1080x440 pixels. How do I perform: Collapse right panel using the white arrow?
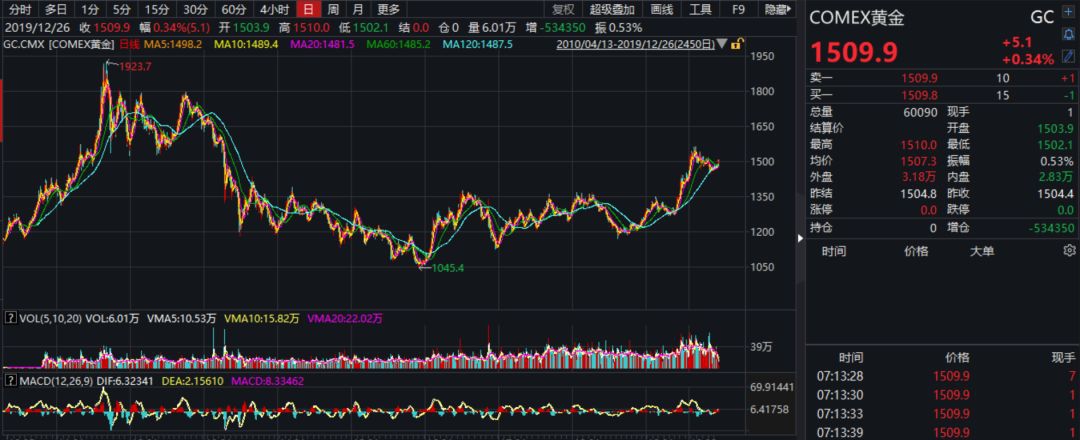tap(799, 238)
